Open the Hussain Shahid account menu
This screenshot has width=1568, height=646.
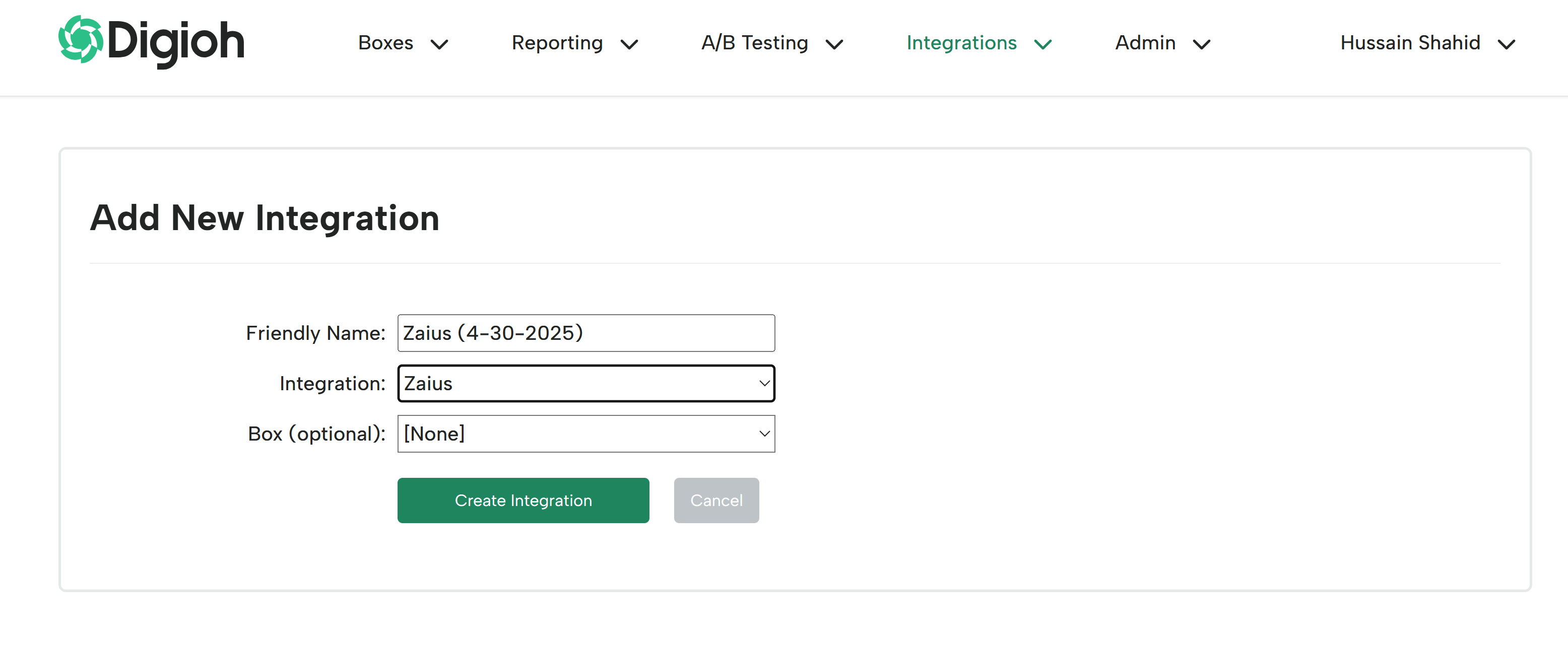click(x=1427, y=43)
